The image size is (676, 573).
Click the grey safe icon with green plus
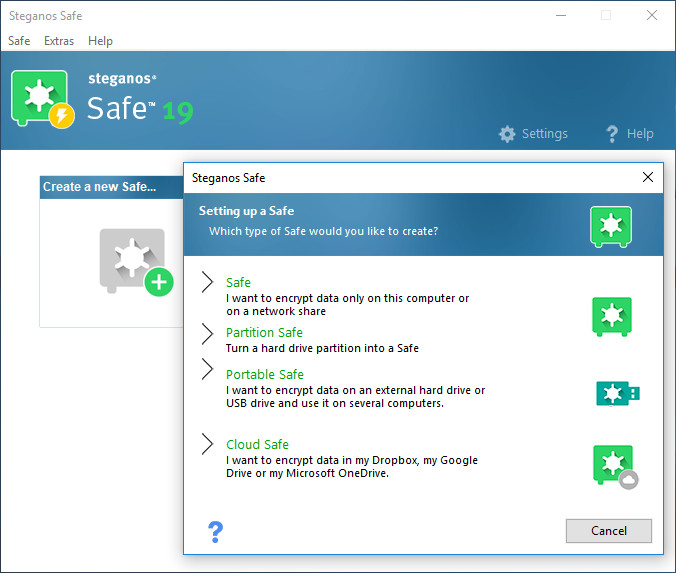tap(137, 262)
